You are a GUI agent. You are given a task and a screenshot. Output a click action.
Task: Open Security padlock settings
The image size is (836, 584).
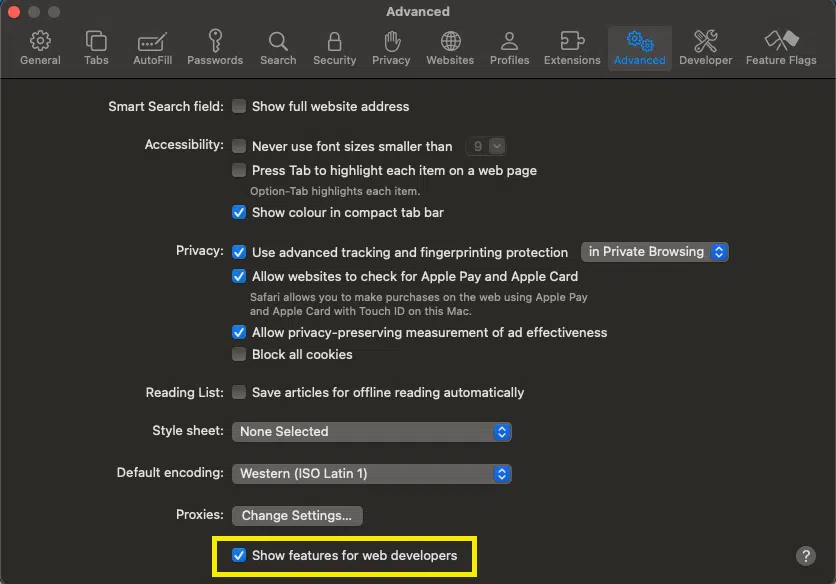(x=334, y=47)
